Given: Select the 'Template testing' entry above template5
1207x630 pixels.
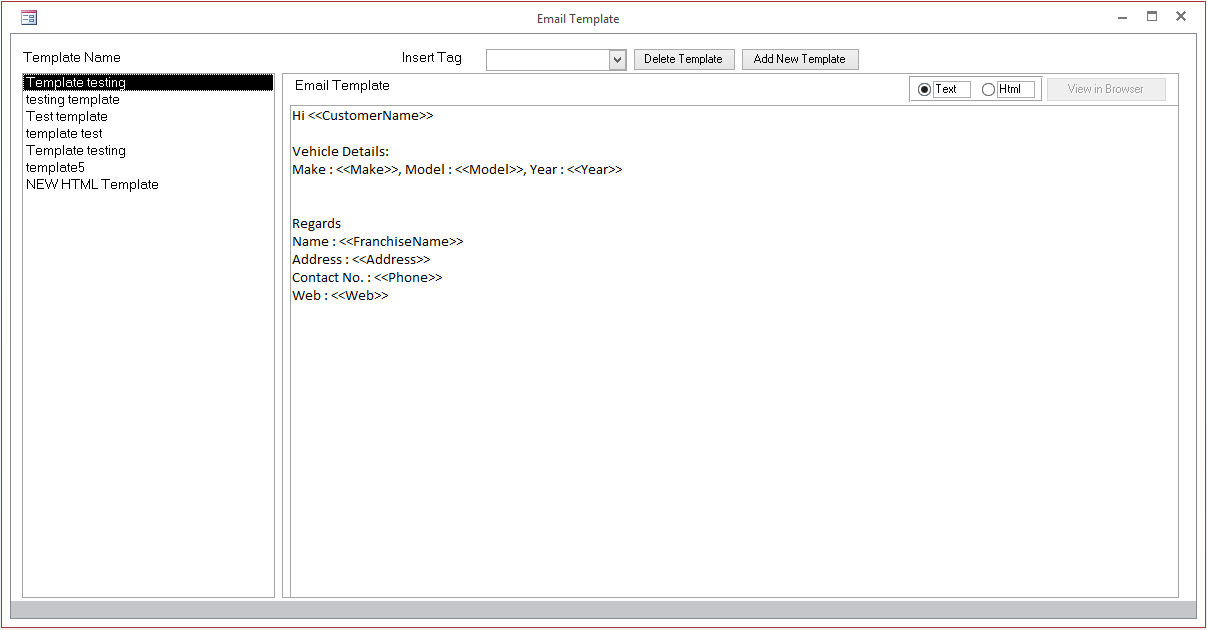Looking at the screenshot, I should [148, 151].
